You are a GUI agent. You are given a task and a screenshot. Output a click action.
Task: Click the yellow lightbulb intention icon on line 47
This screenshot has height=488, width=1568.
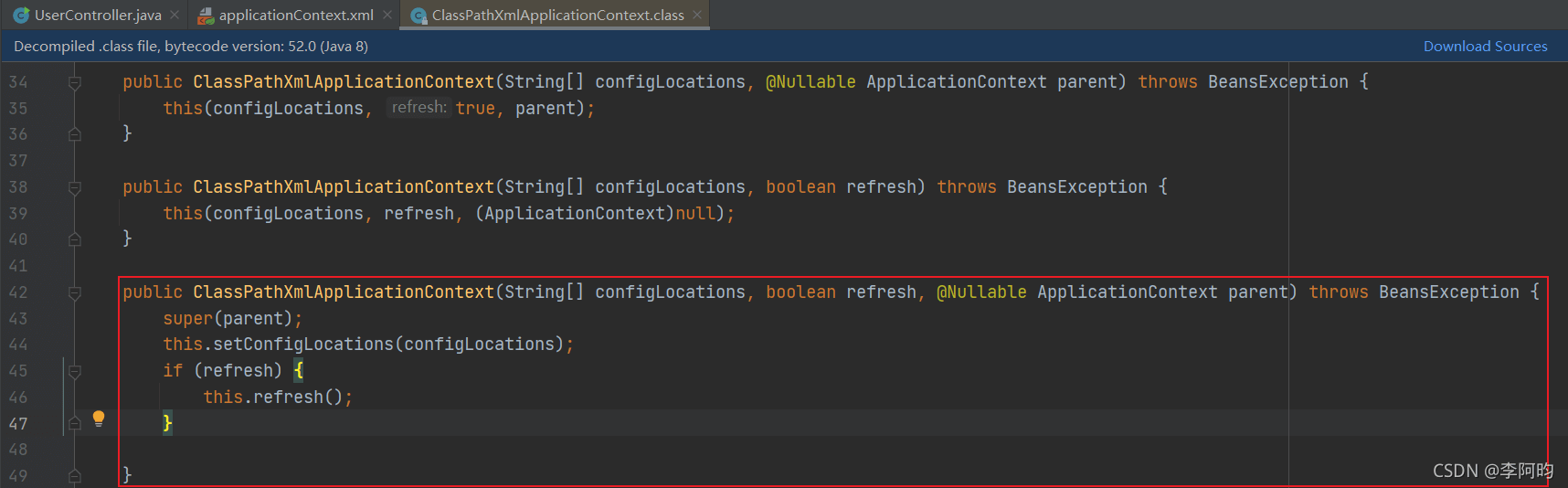[x=99, y=419]
